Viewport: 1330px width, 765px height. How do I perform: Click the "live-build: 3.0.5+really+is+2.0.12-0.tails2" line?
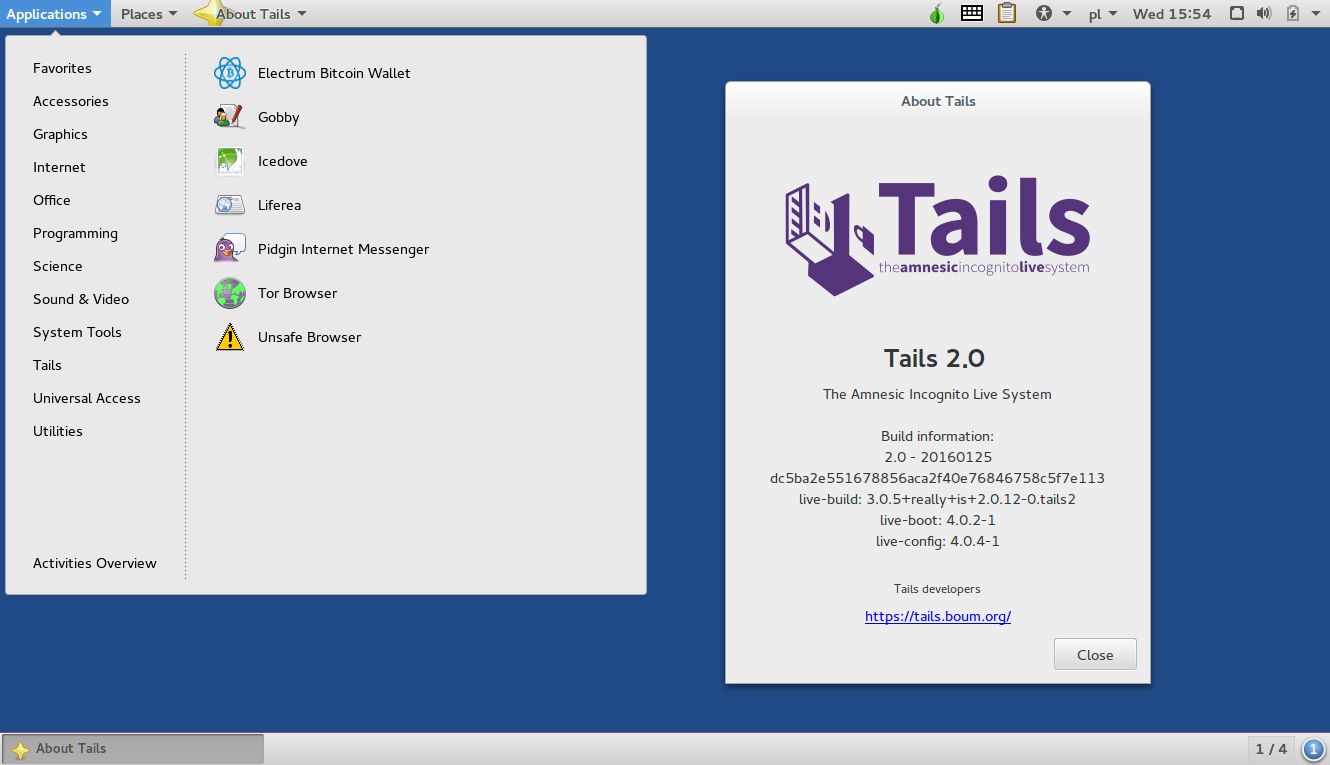[x=937, y=499]
